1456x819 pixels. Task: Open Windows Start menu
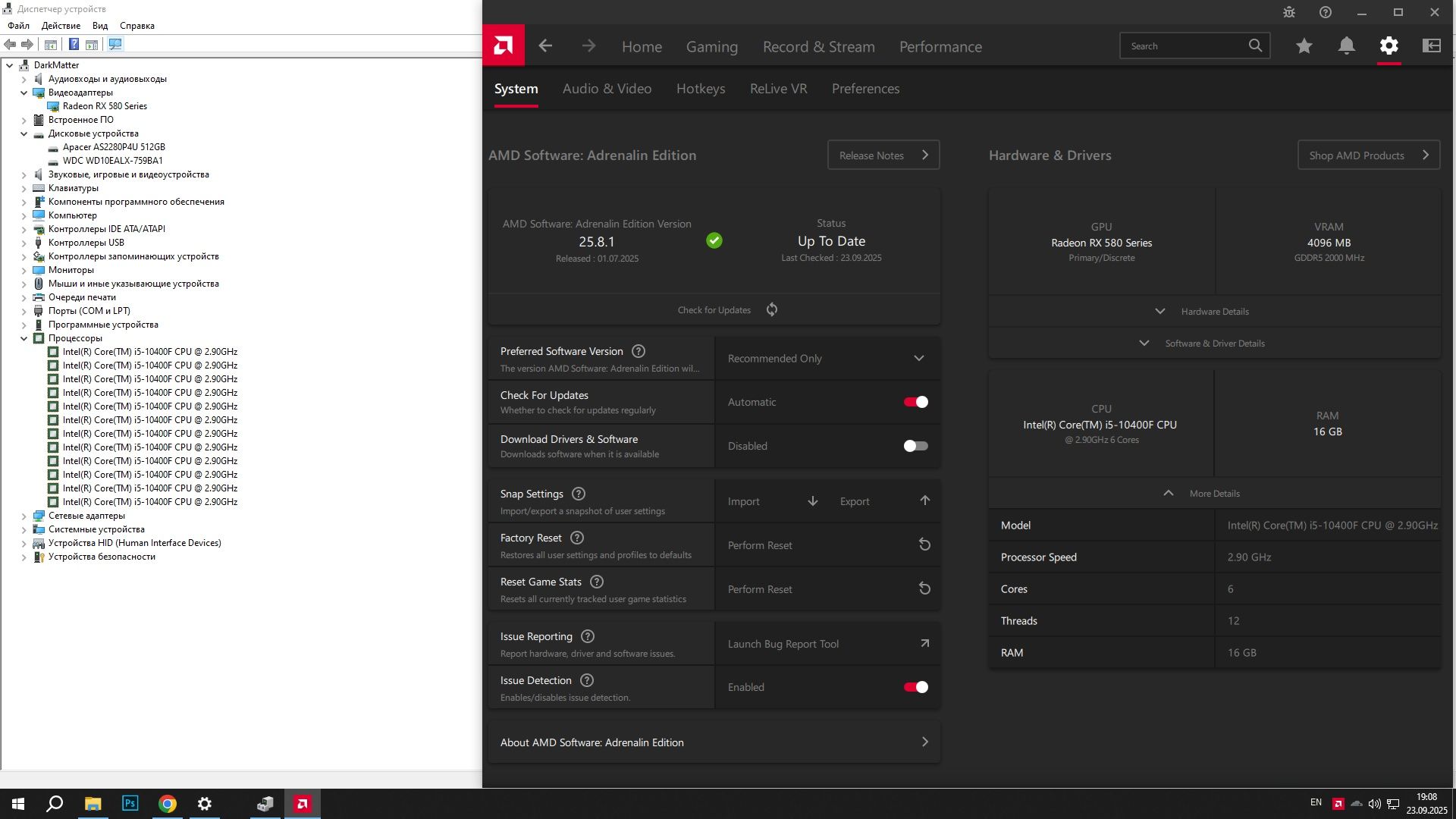point(18,804)
